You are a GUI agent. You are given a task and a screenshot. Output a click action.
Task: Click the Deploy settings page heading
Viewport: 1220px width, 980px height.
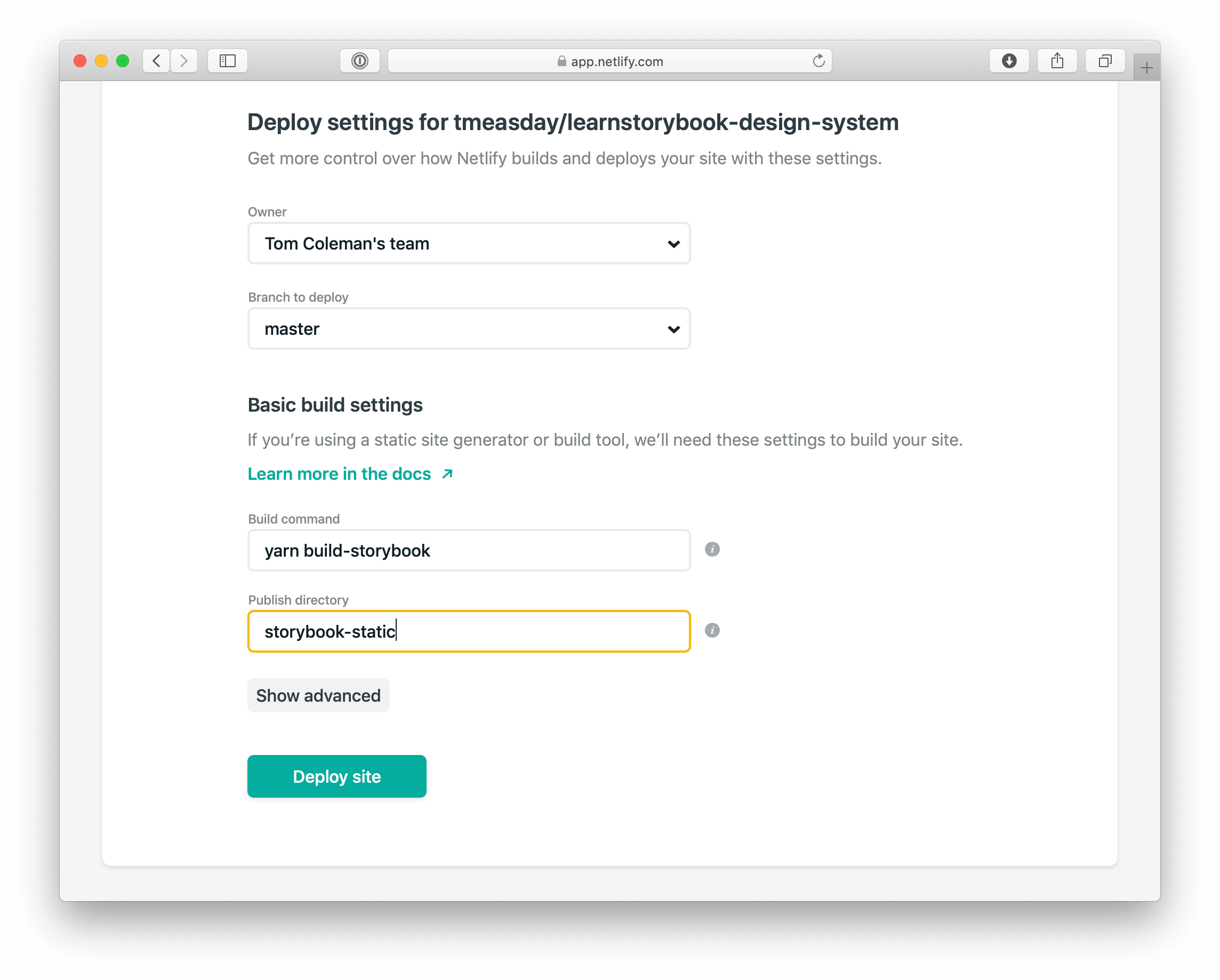[x=573, y=122]
